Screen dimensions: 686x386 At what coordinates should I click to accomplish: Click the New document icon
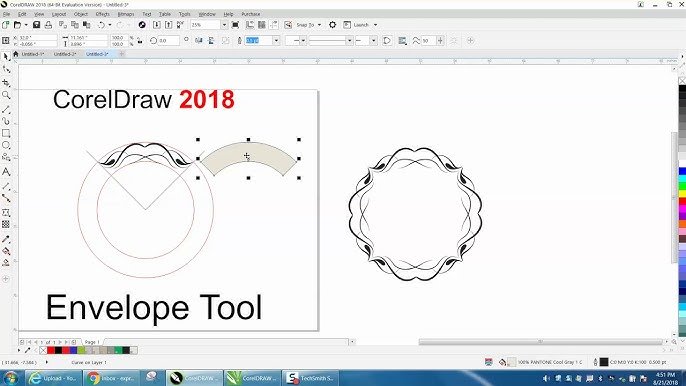[x=6, y=25]
